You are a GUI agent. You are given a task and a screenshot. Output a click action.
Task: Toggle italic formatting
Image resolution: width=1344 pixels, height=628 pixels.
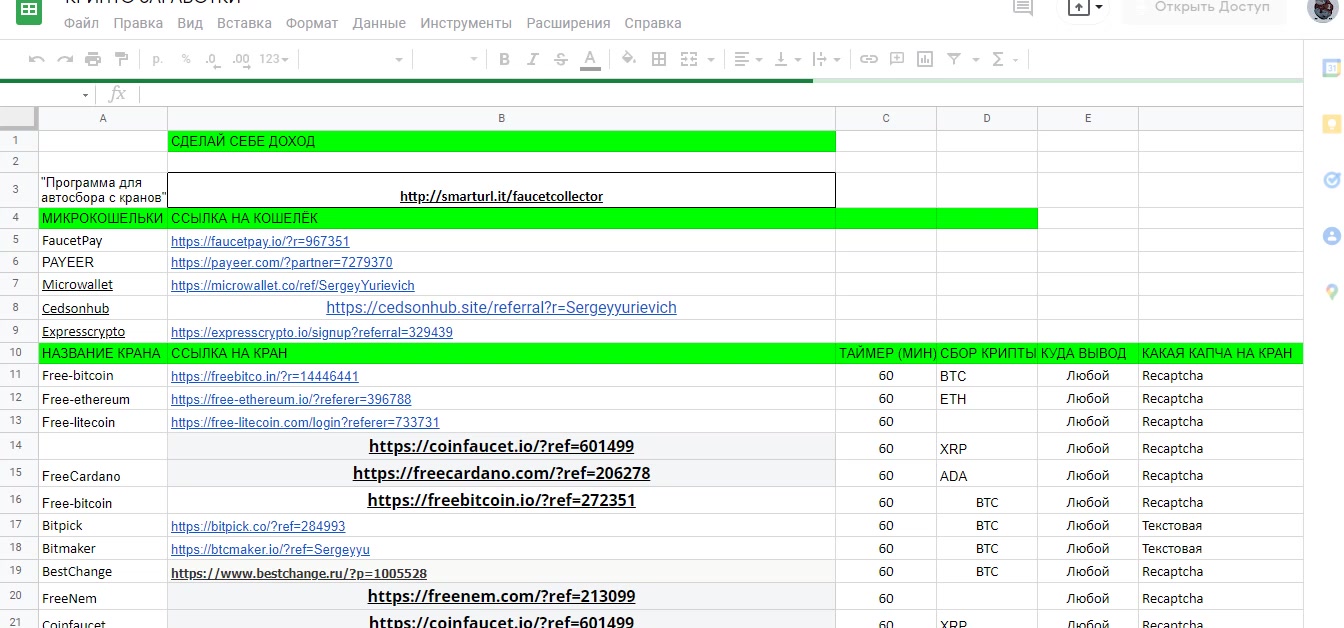click(533, 60)
